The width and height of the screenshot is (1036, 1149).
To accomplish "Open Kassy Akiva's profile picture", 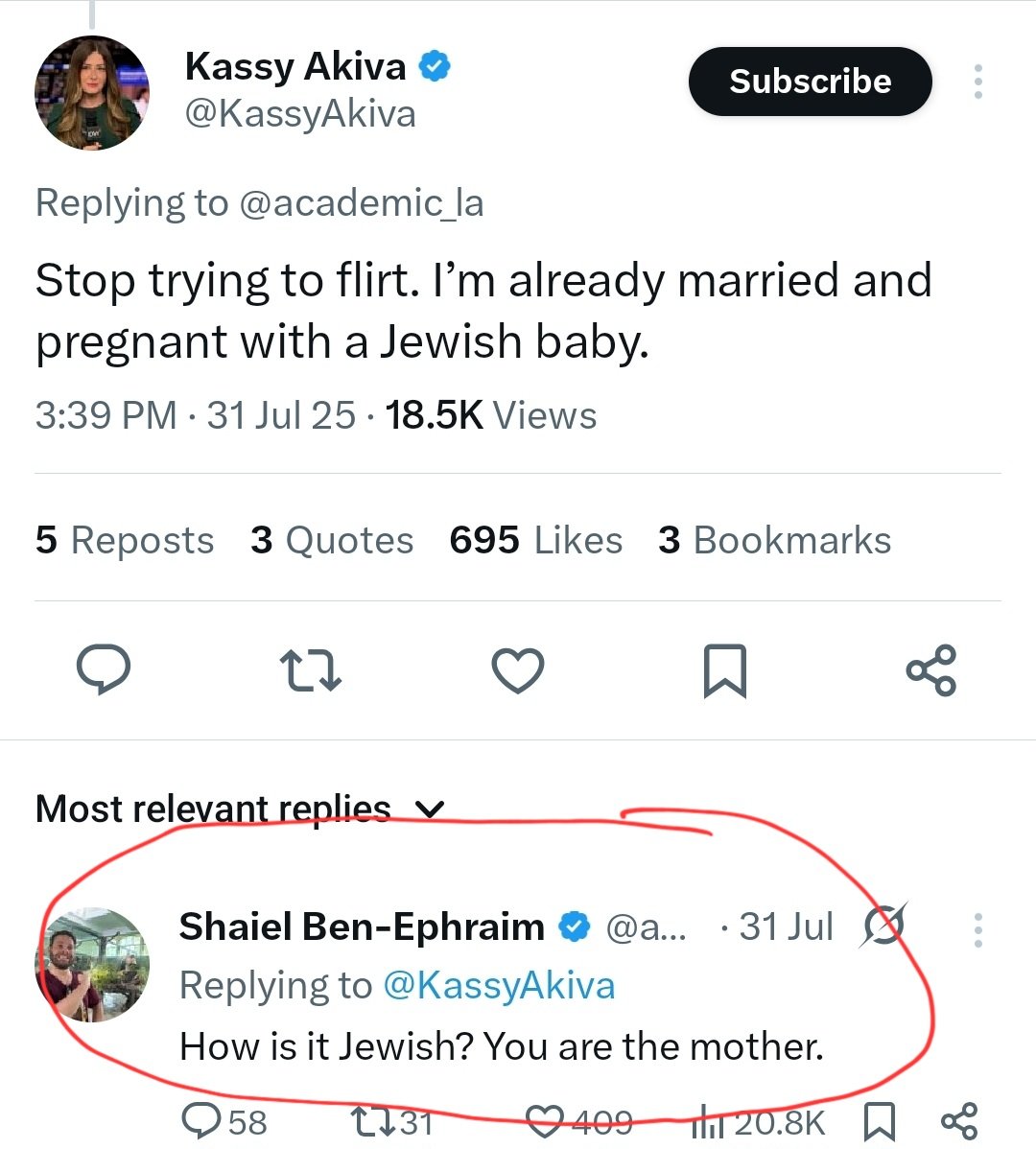I will [x=92, y=93].
